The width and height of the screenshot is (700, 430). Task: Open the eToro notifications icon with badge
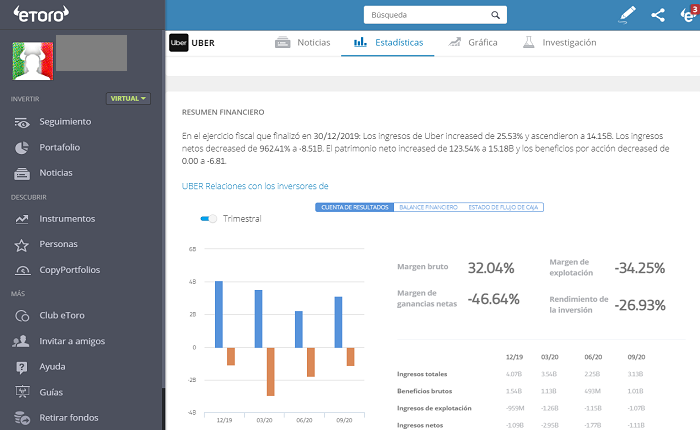(689, 13)
